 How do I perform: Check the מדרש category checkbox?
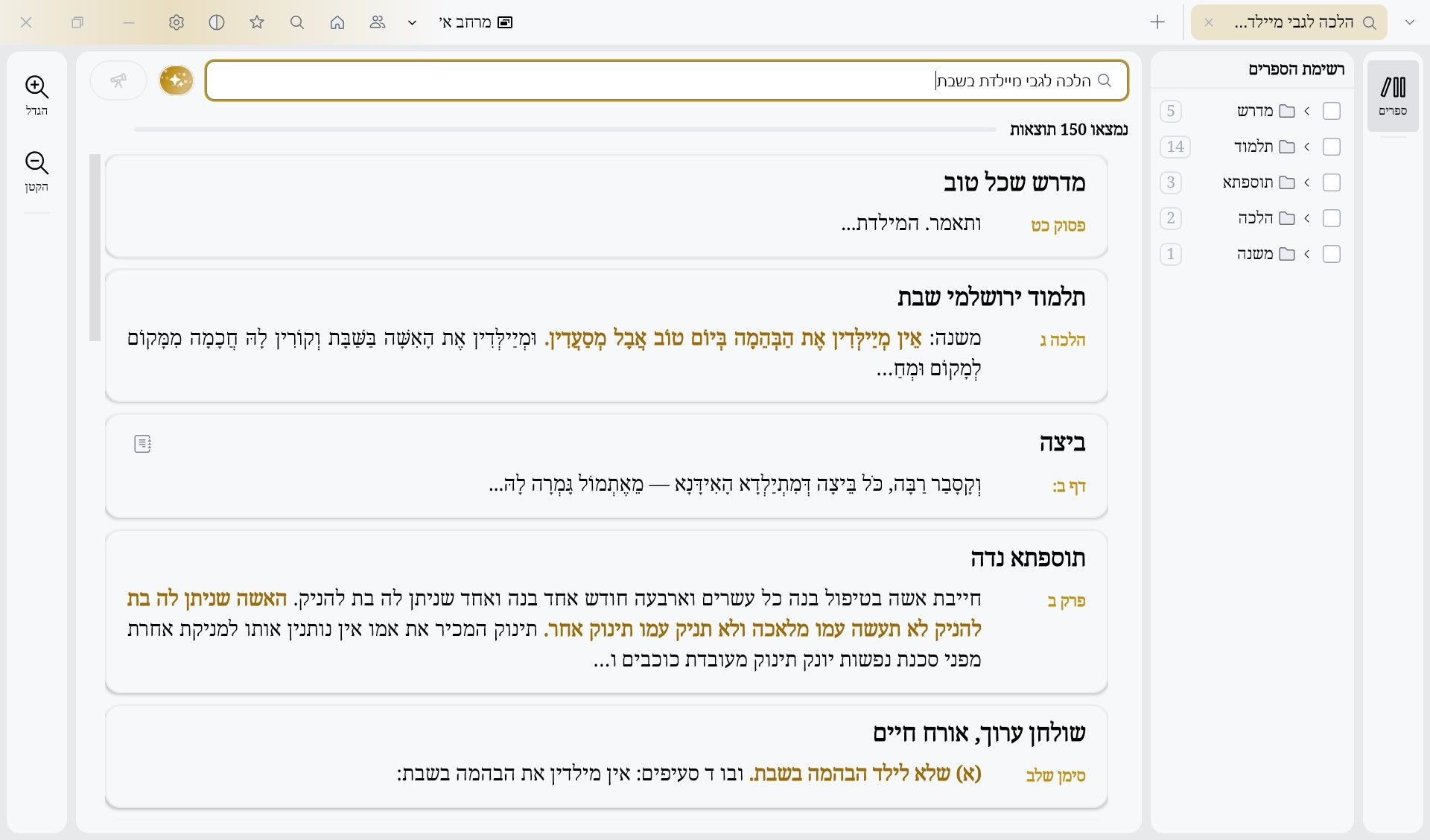(1332, 111)
